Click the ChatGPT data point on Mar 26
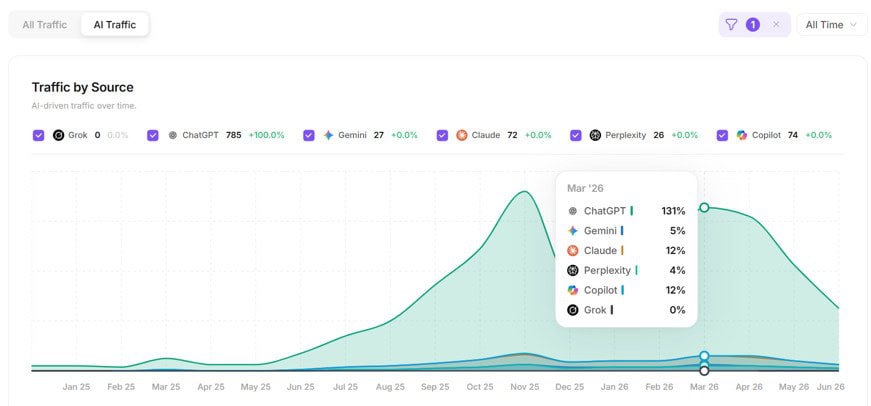The image size is (871, 406). [704, 207]
